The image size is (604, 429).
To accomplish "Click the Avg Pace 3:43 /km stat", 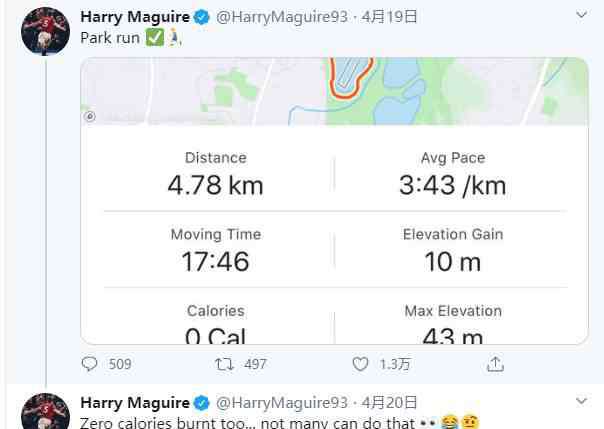I will tap(453, 174).
